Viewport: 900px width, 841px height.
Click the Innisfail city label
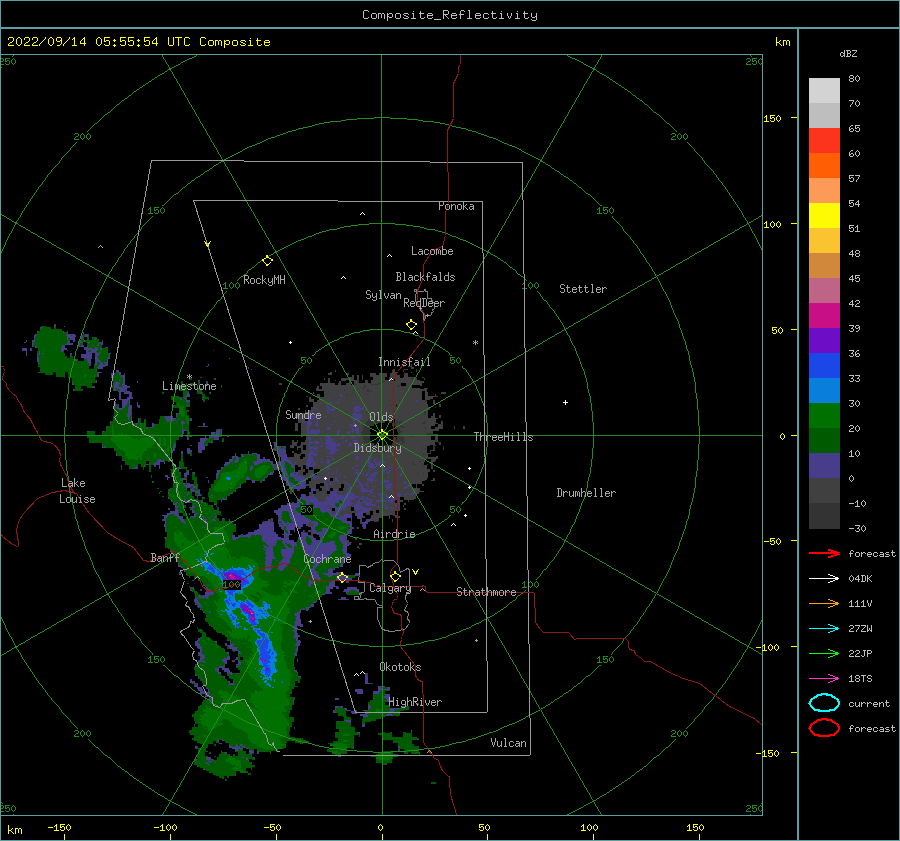tap(404, 362)
